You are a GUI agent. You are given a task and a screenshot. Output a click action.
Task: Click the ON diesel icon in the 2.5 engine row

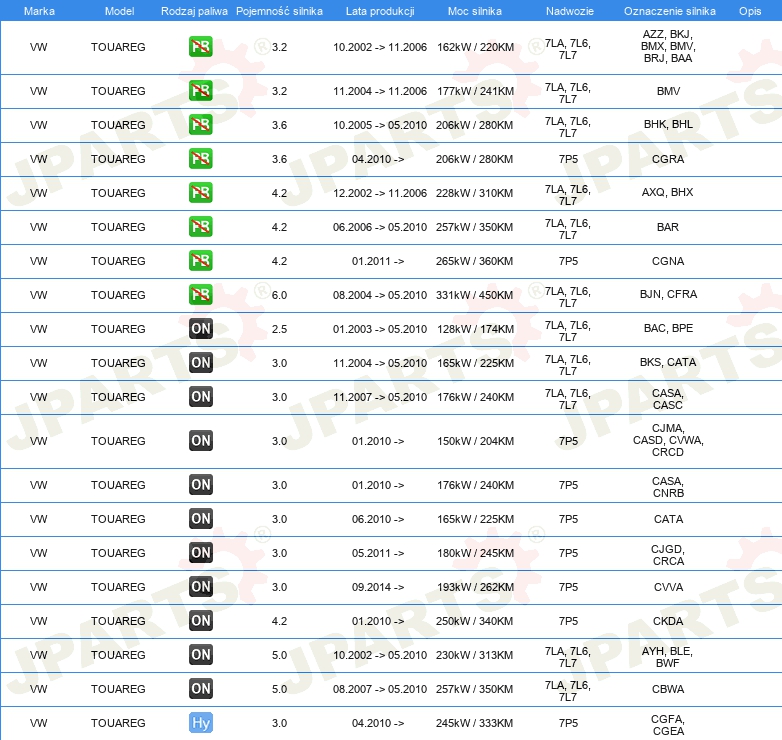pyautogui.click(x=200, y=329)
